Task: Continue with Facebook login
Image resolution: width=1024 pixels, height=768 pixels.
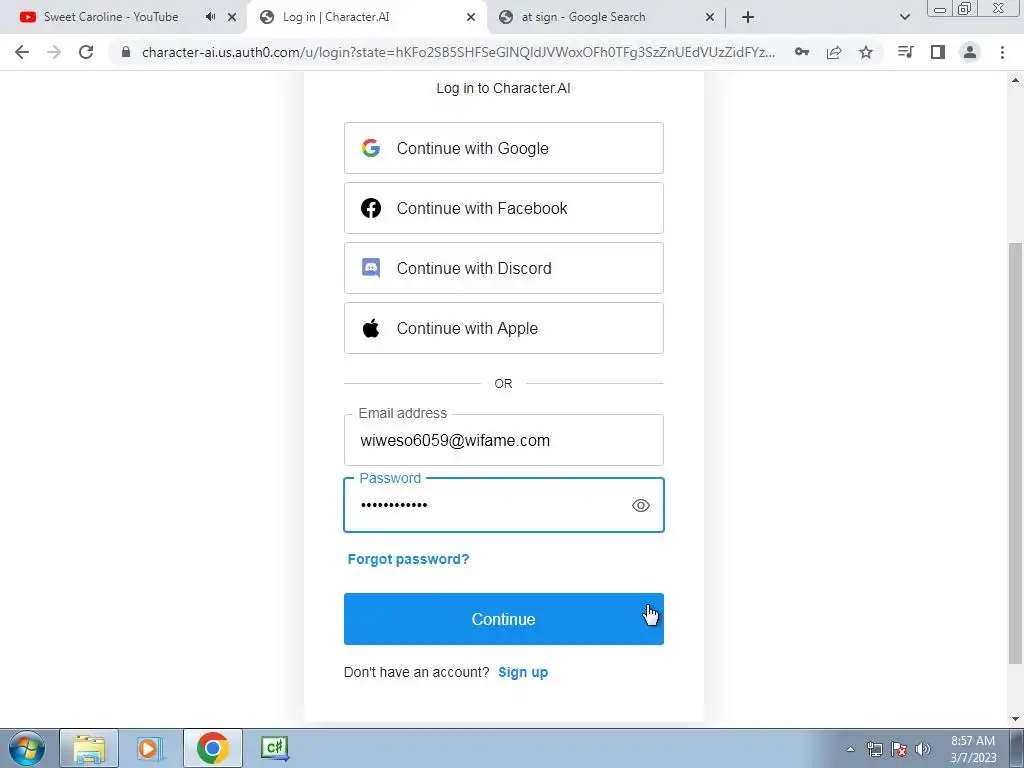Action: [x=504, y=208]
